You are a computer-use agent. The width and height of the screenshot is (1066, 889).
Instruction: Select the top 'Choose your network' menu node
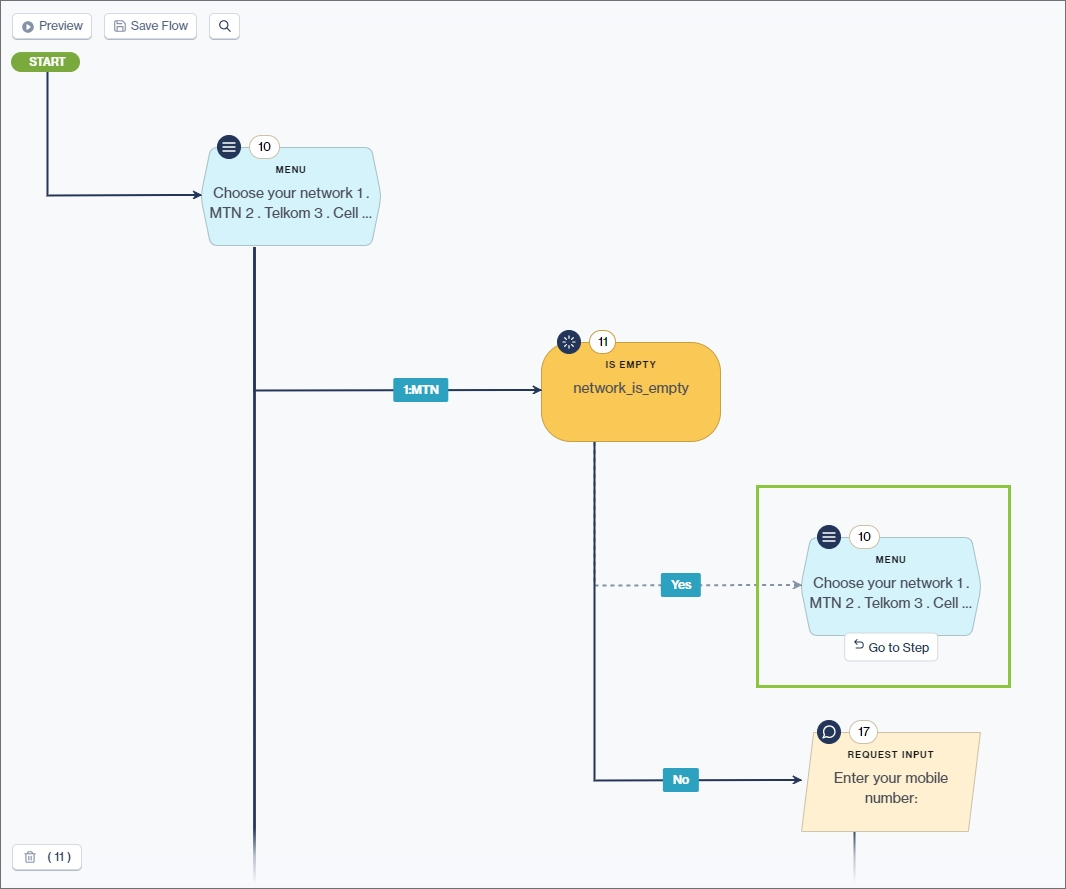tap(291, 203)
